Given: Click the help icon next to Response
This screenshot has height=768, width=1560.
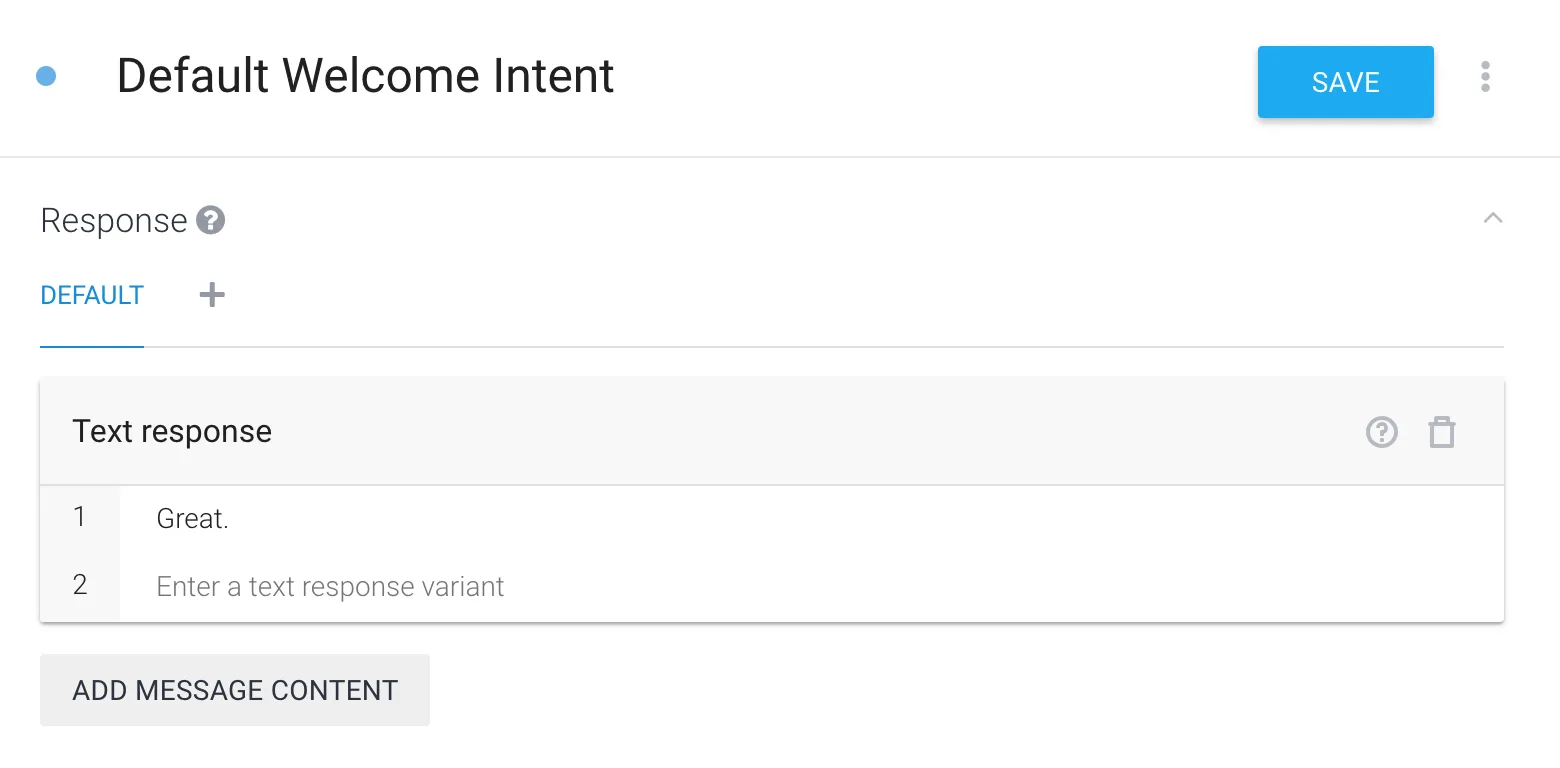Looking at the screenshot, I should (210, 220).
